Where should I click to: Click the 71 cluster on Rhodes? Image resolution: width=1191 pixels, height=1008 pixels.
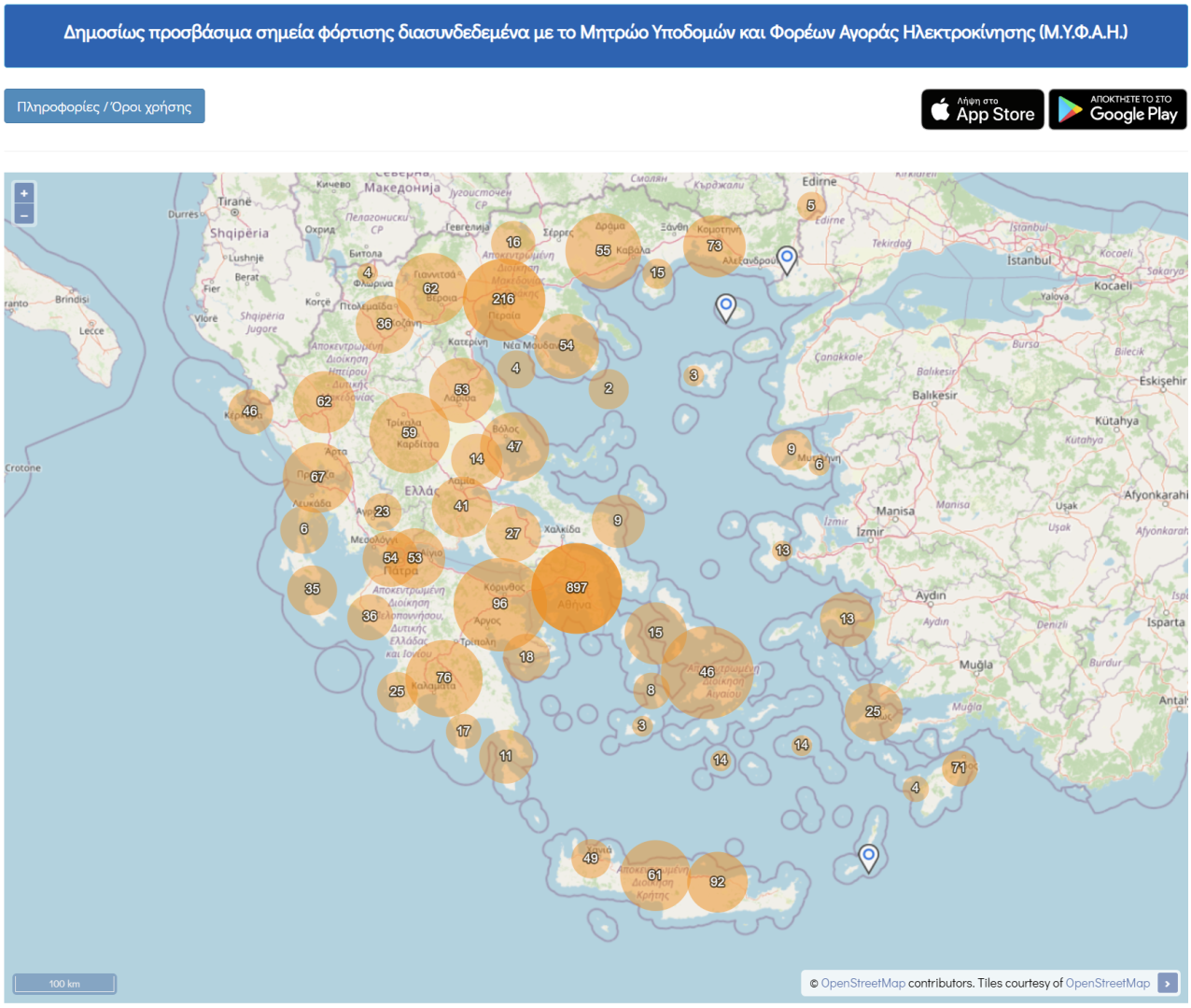[x=959, y=768]
